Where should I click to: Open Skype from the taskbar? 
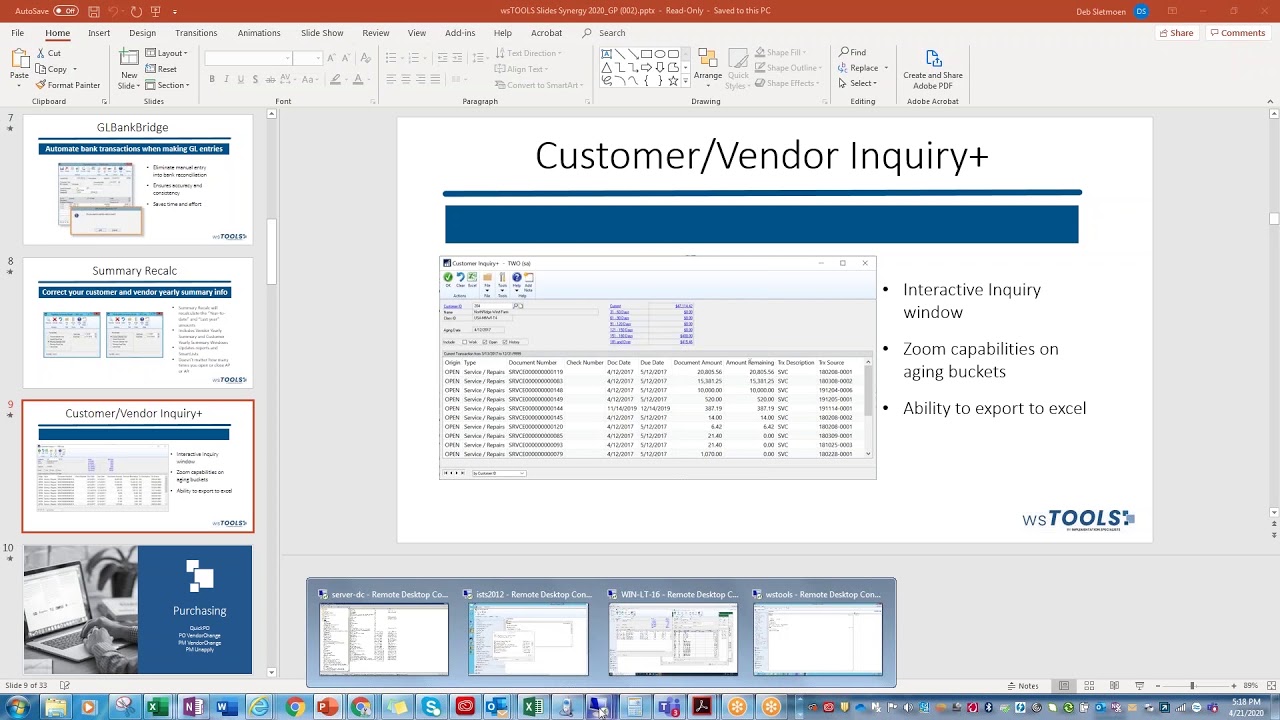point(431,708)
